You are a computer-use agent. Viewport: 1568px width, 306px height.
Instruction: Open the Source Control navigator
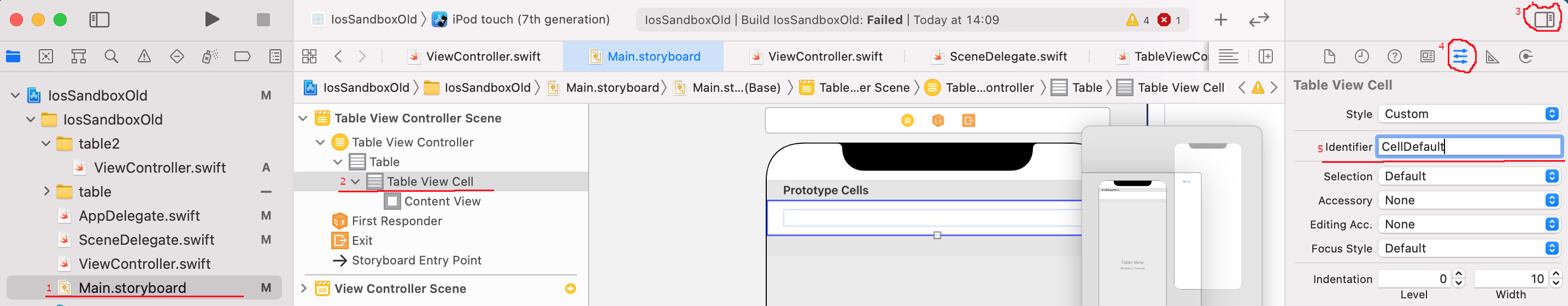point(46,57)
